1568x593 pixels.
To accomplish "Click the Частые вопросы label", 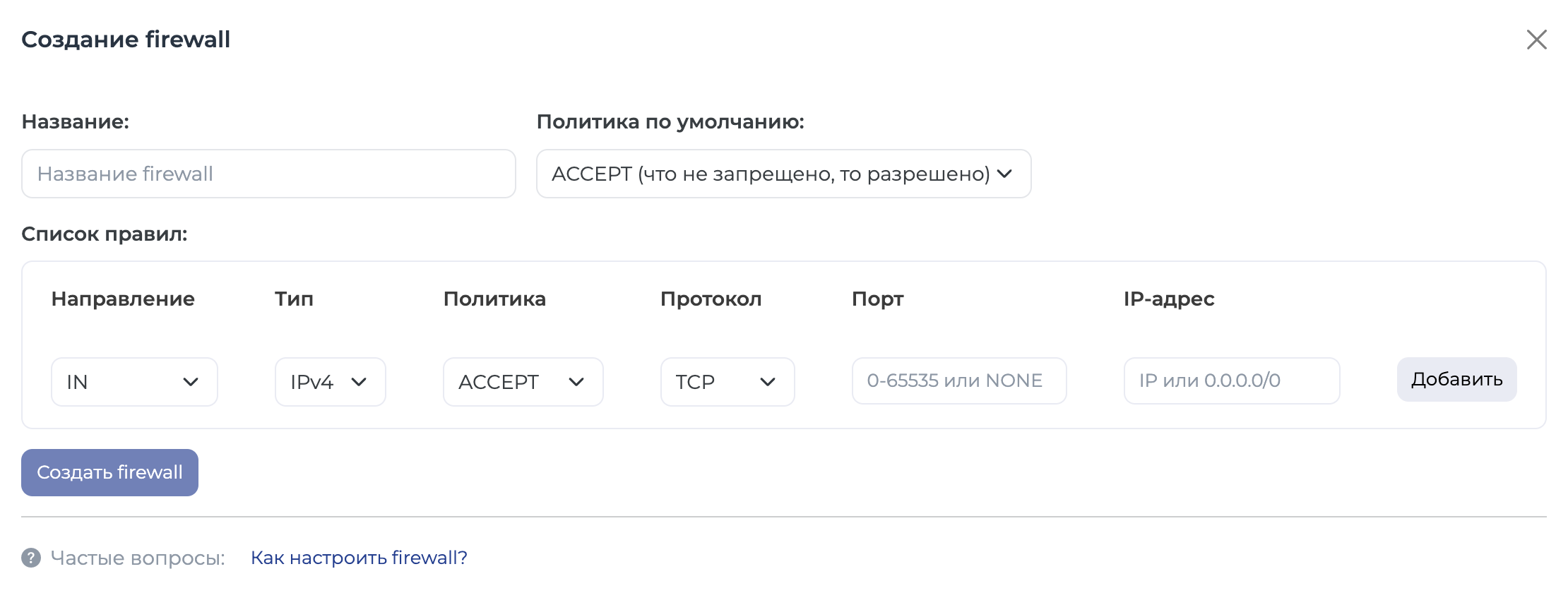I will point(138,558).
